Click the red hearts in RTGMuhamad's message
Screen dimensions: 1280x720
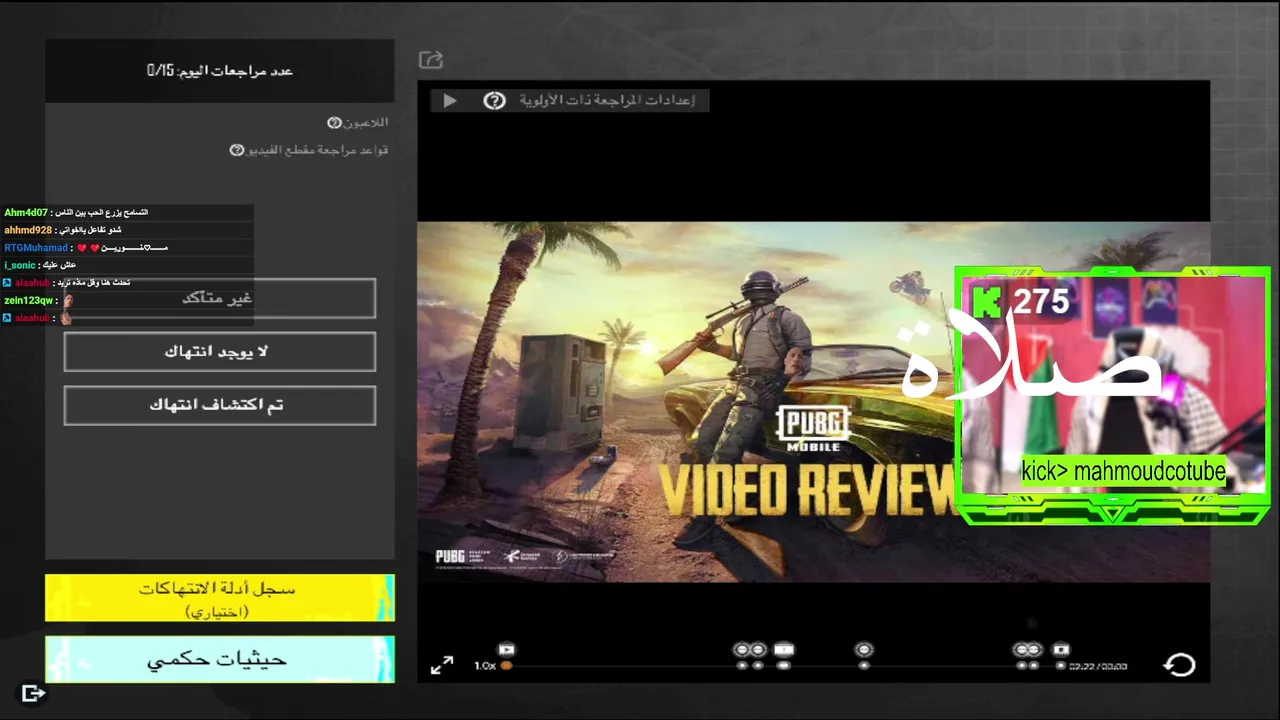coord(90,248)
